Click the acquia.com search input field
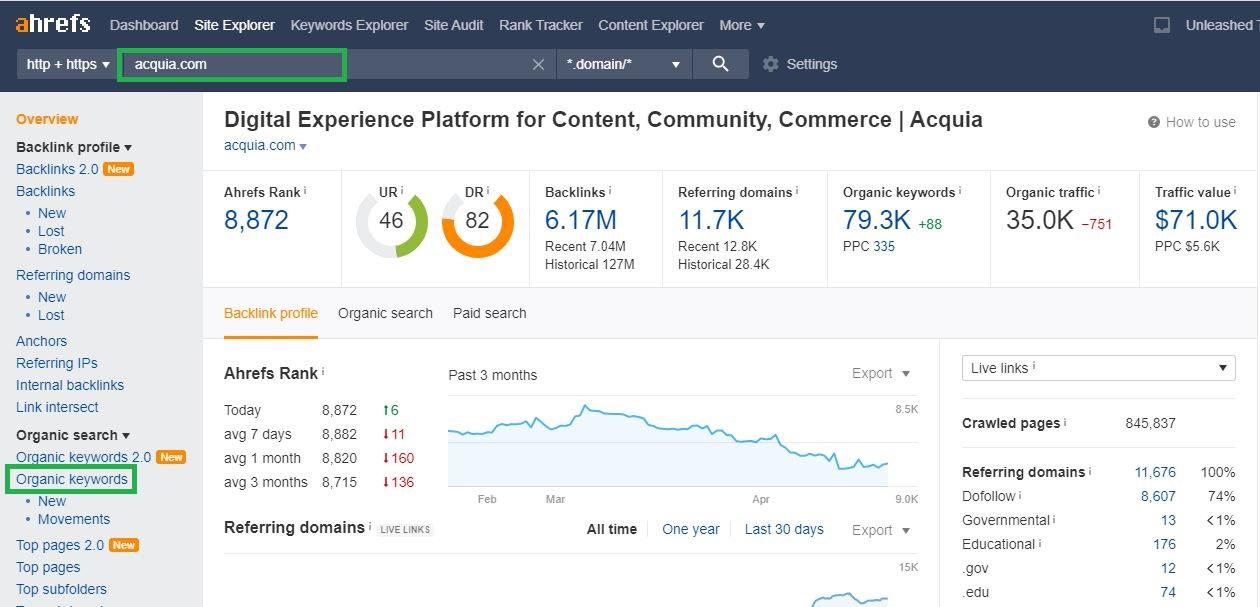 (232, 64)
